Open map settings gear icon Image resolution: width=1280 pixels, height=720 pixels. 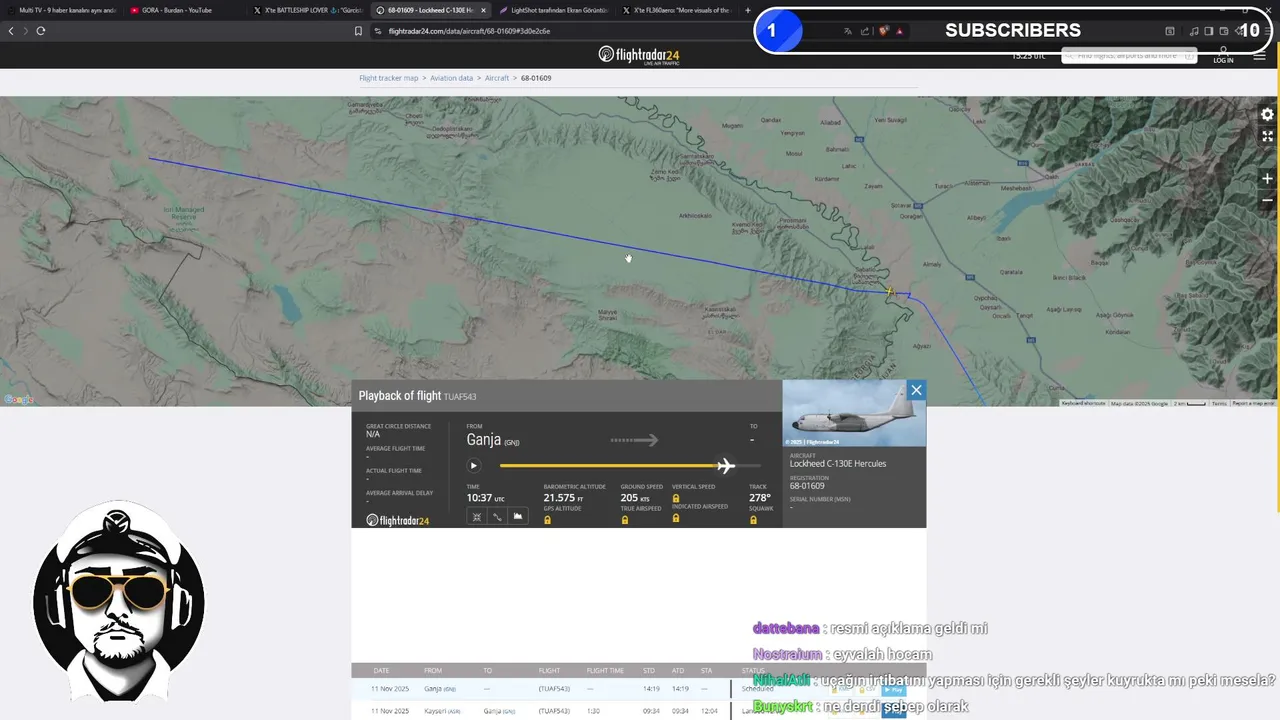[x=1267, y=115]
